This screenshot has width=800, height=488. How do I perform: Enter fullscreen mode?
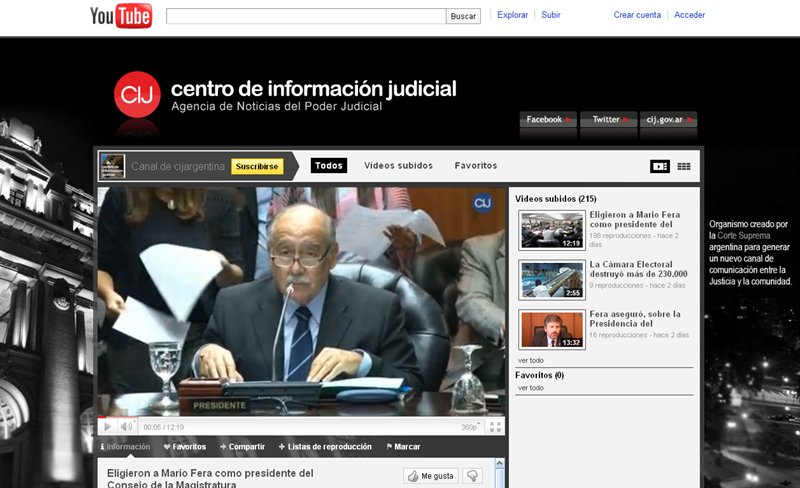(x=495, y=427)
